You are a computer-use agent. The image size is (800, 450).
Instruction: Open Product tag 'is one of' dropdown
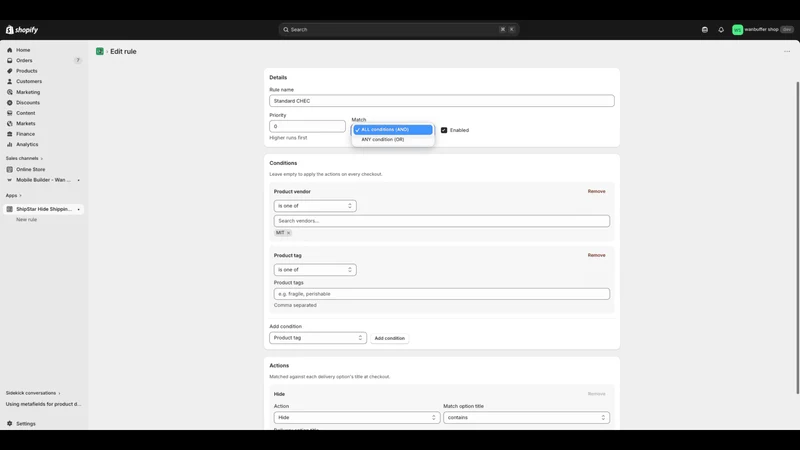point(315,269)
